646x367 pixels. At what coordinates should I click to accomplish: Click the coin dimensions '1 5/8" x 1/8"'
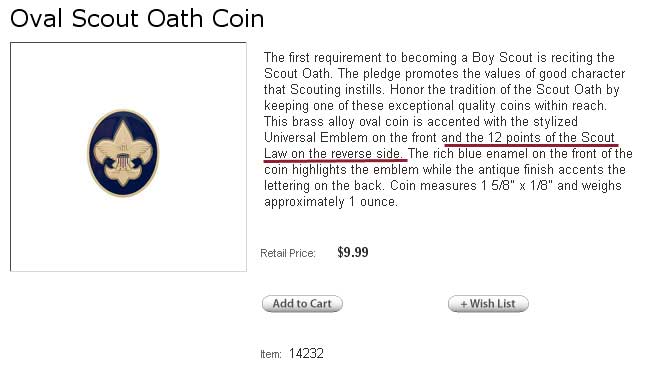[x=517, y=186]
